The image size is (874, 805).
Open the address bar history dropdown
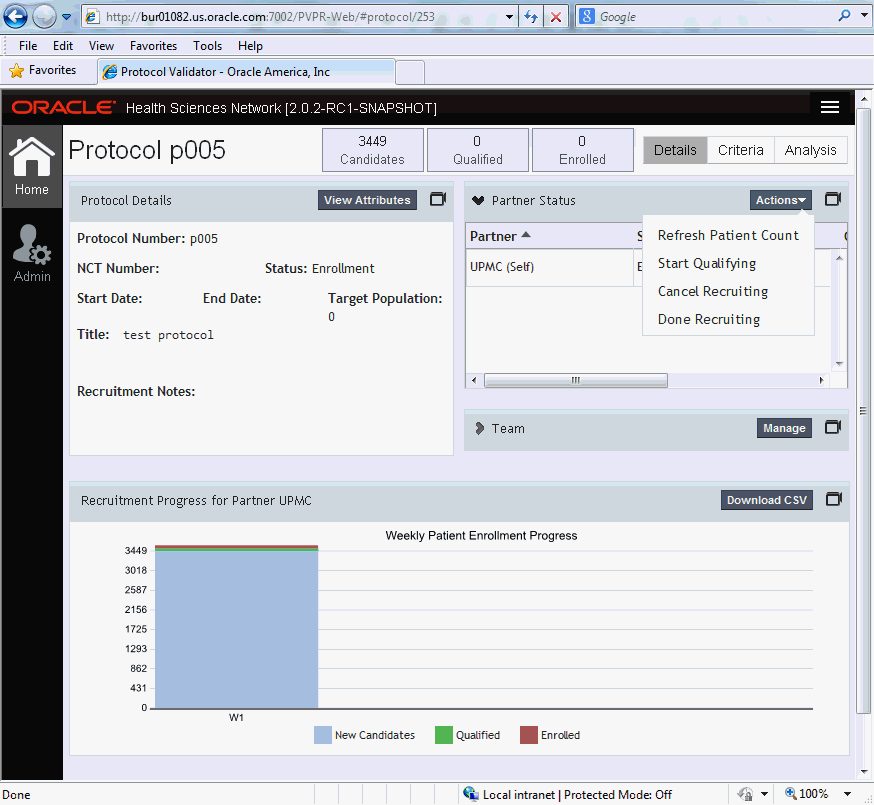click(509, 17)
